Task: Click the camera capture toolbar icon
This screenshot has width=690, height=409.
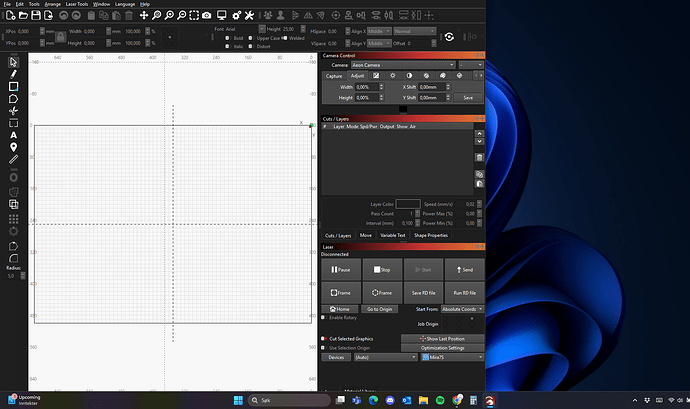Action: 206,16
